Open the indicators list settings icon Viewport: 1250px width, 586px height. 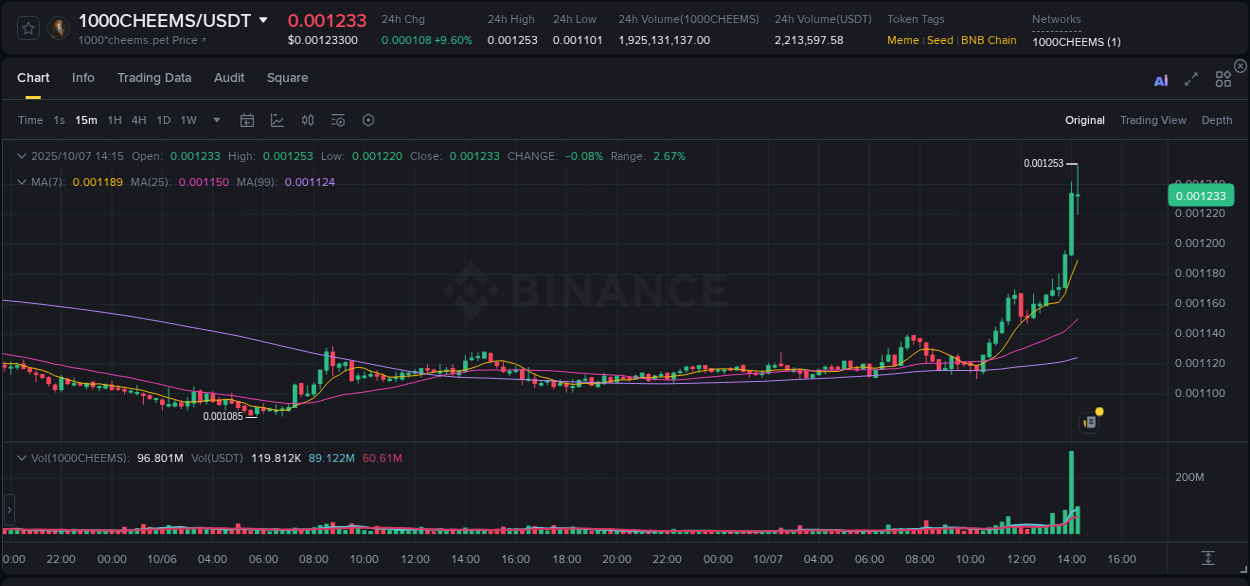[338, 119]
